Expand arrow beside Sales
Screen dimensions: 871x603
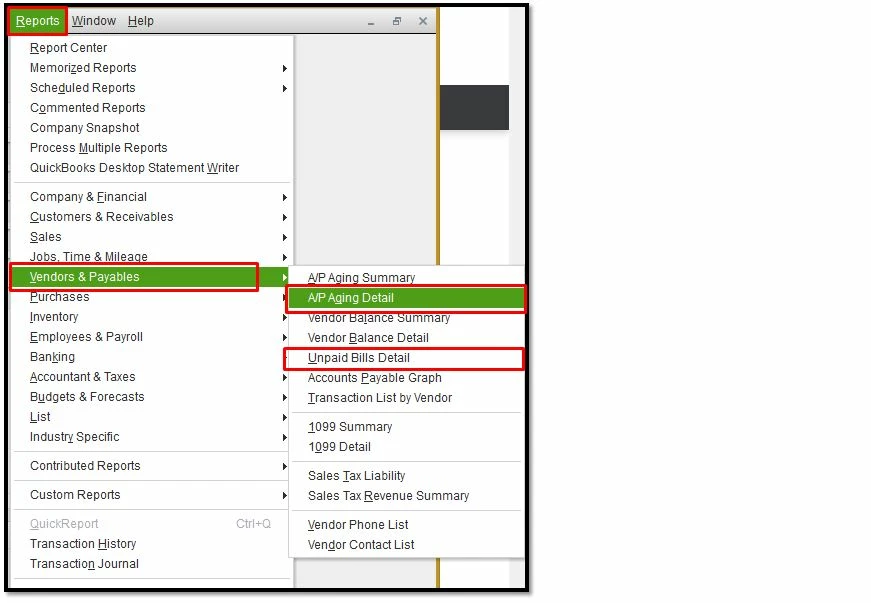pyautogui.click(x=284, y=238)
